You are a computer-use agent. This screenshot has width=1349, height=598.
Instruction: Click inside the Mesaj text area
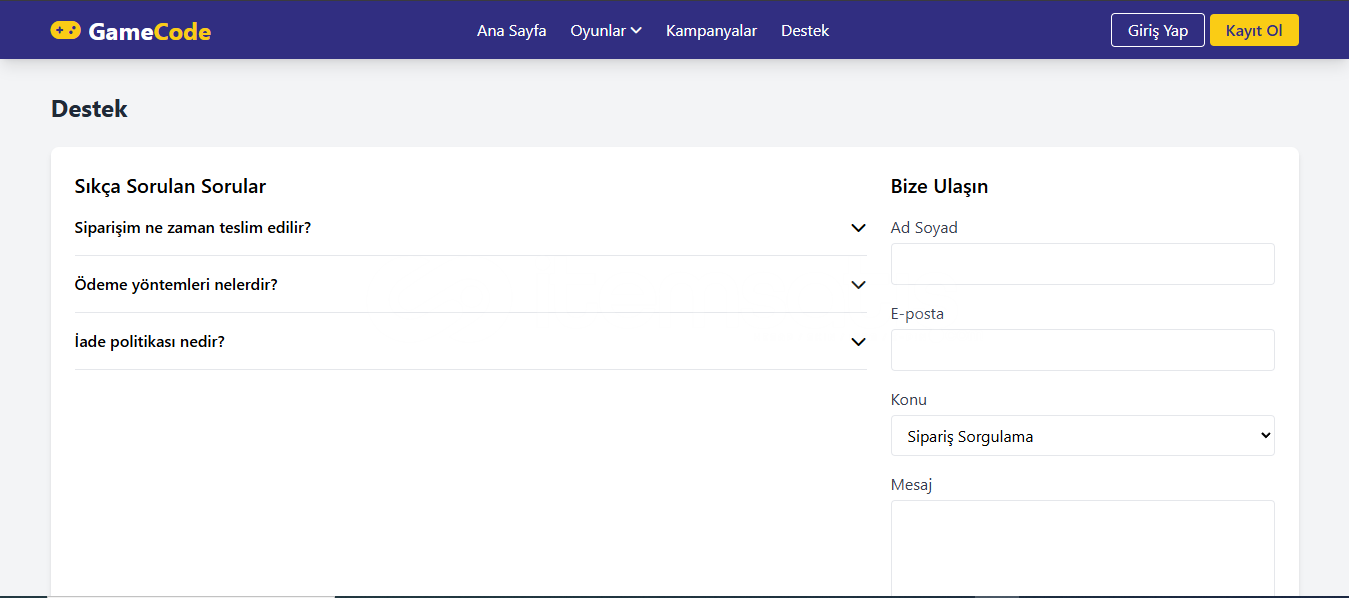[1082, 548]
